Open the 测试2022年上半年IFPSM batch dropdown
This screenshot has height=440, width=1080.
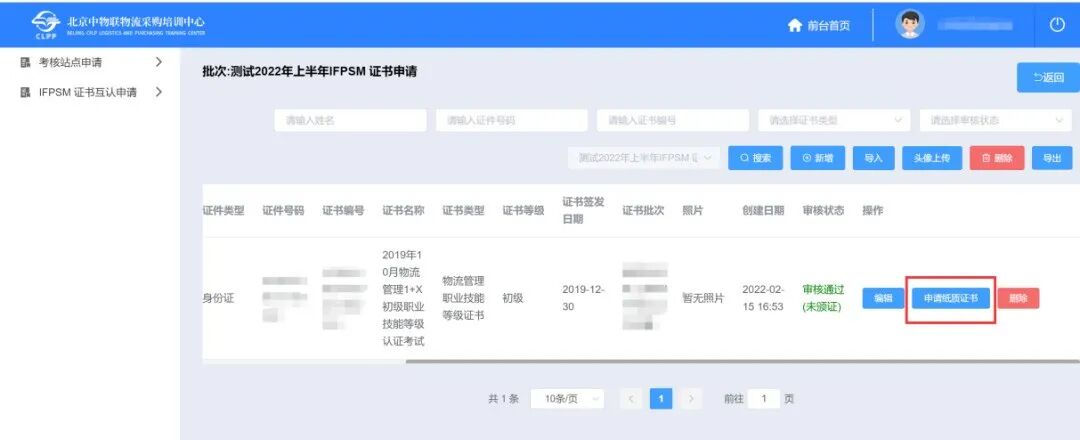tap(644, 158)
